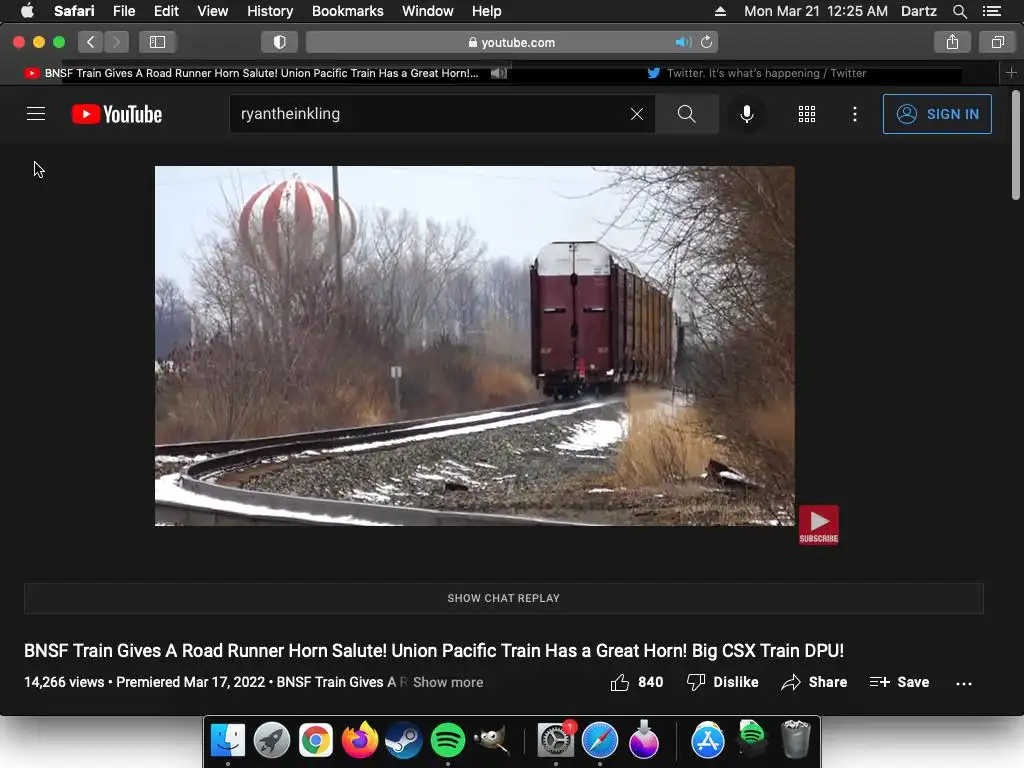Open System Preferences in the Dock

(x=556, y=740)
